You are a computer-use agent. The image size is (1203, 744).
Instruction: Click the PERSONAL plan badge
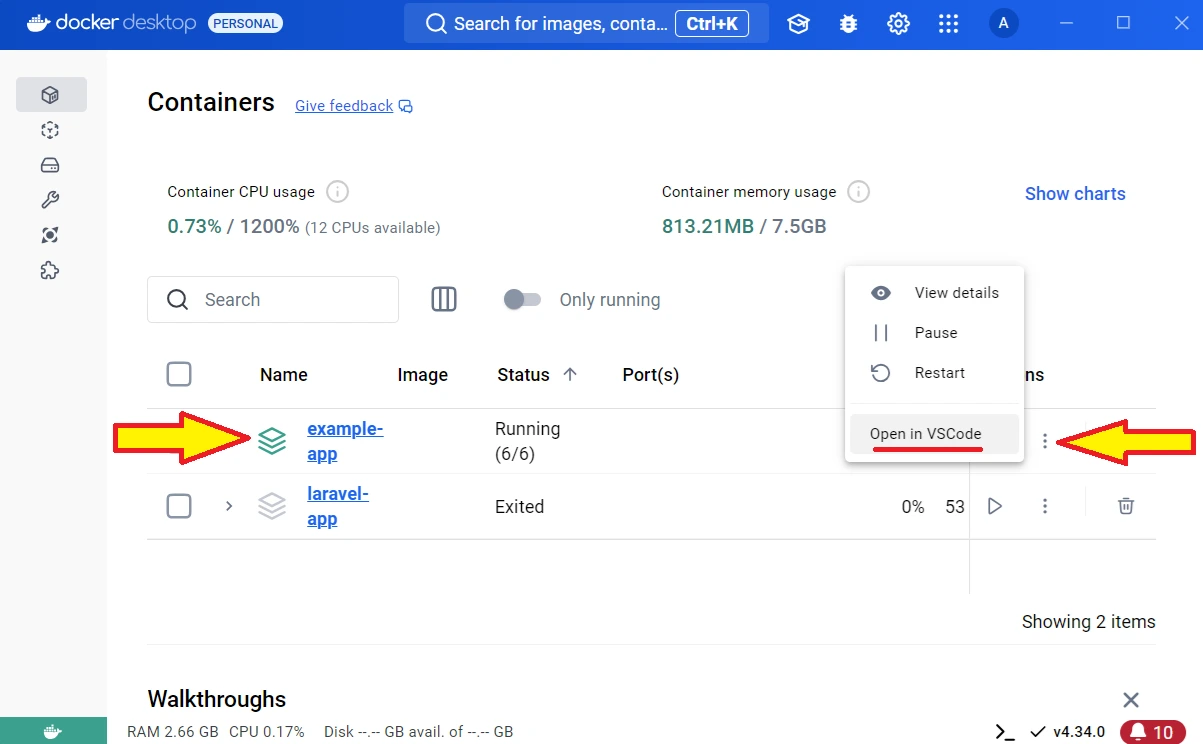click(245, 23)
